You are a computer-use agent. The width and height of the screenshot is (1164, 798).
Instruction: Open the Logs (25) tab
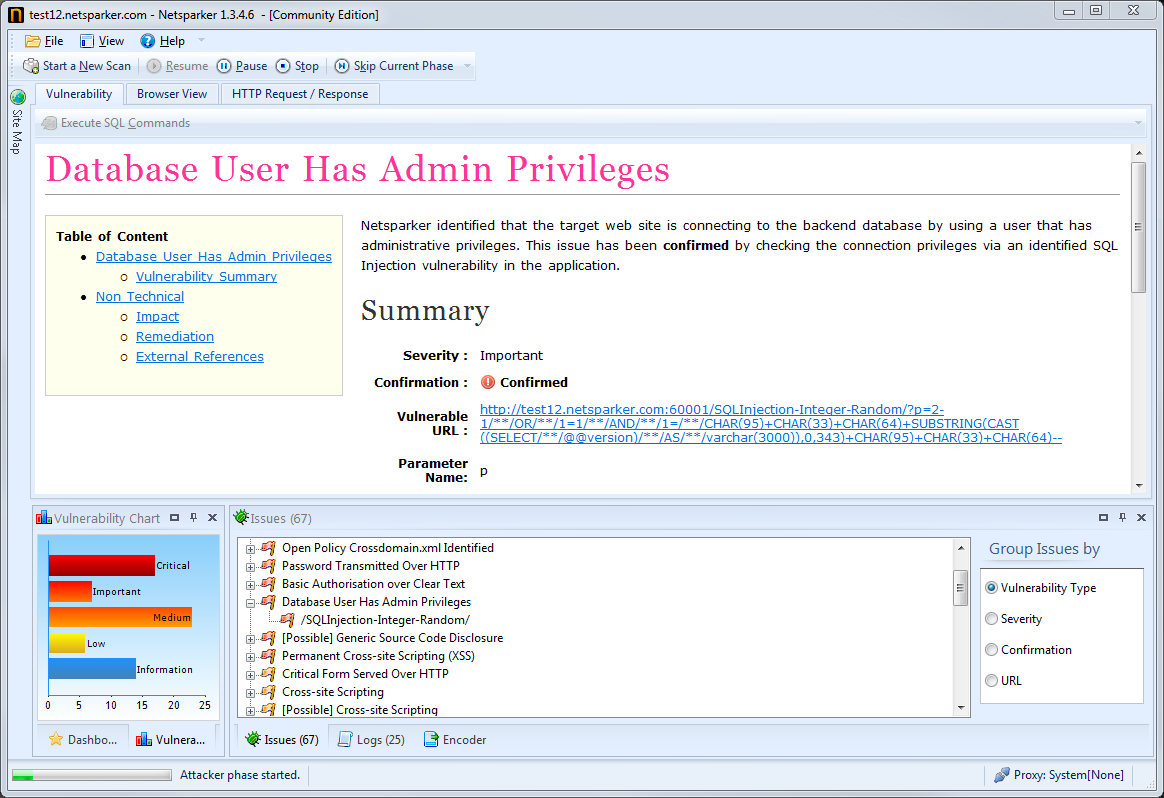click(x=370, y=739)
